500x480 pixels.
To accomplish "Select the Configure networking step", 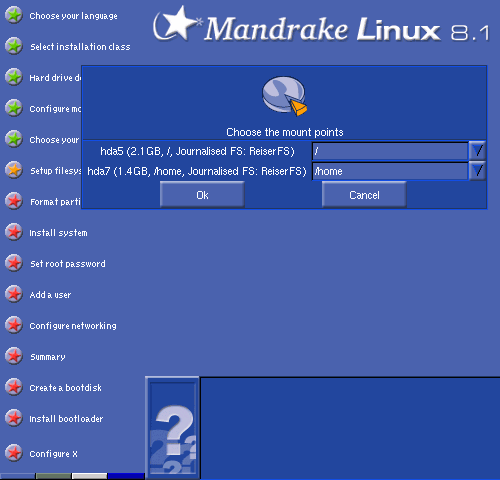I will point(73,326).
